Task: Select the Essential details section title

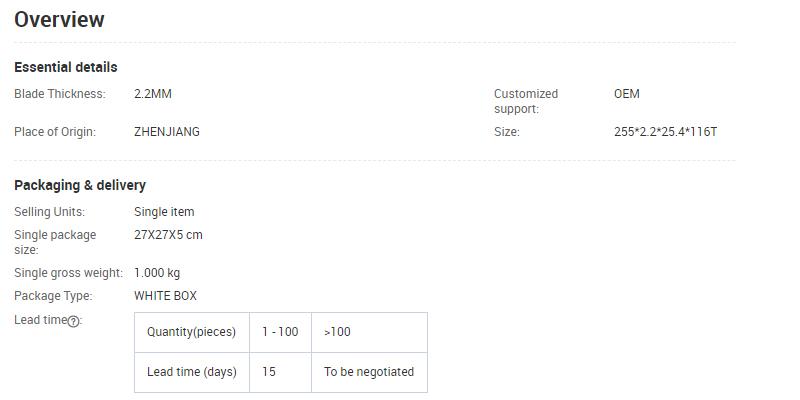Action: (x=66, y=67)
